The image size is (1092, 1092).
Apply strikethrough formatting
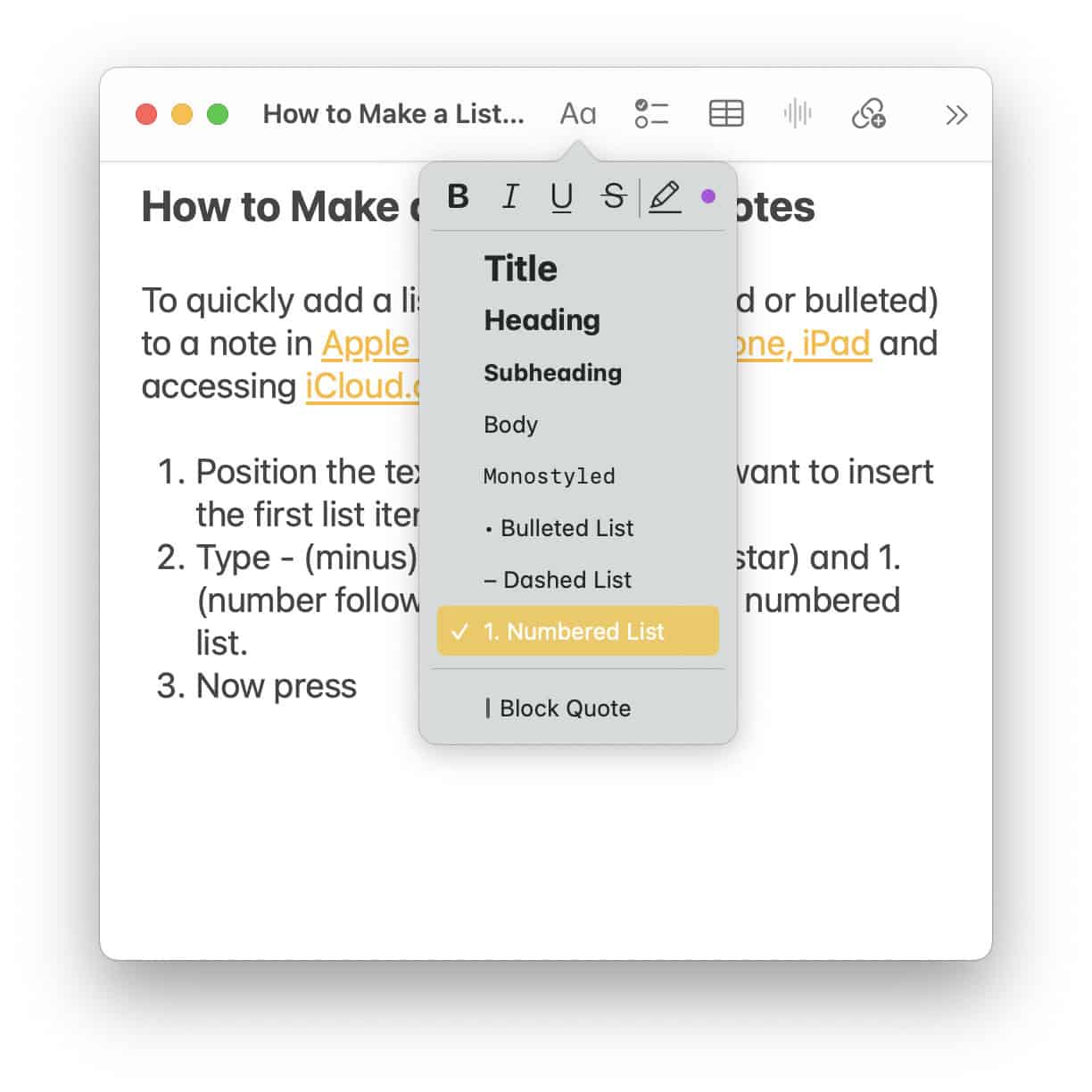(613, 197)
